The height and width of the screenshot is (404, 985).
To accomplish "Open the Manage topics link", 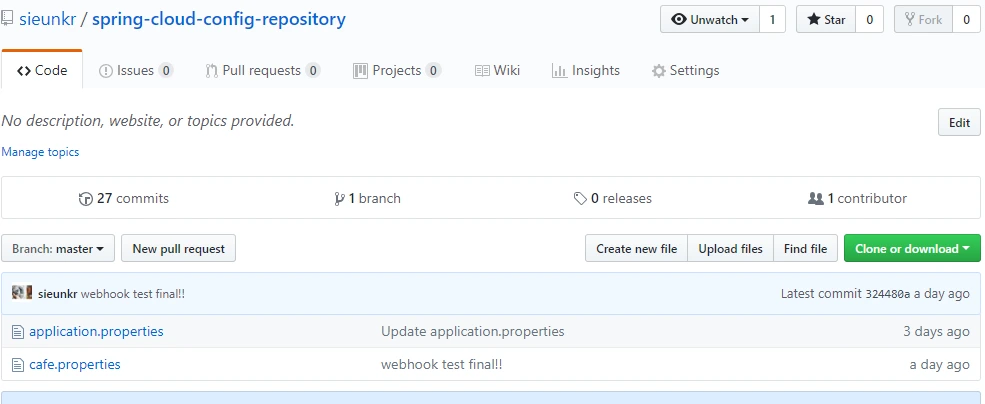I will (40, 152).
